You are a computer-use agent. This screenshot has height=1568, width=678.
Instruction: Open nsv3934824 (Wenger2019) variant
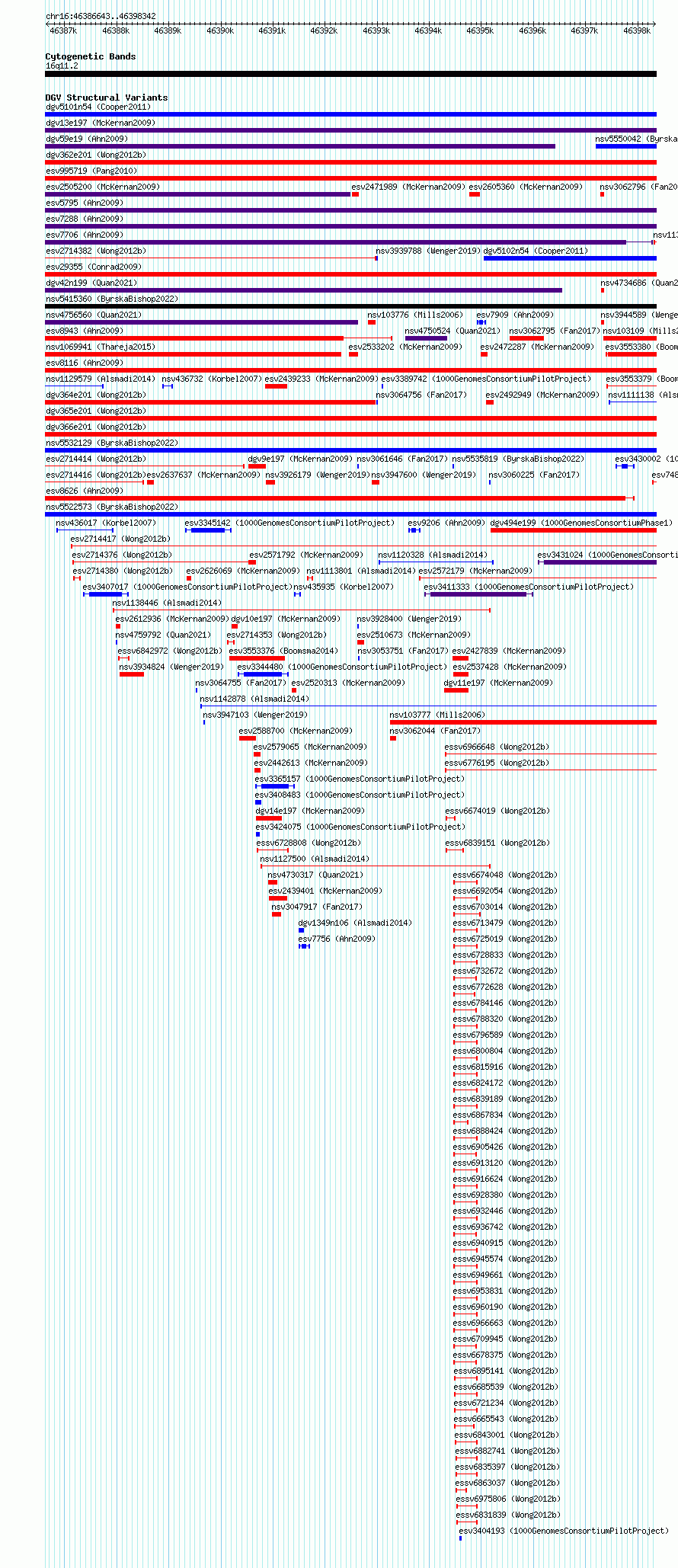pos(131,674)
